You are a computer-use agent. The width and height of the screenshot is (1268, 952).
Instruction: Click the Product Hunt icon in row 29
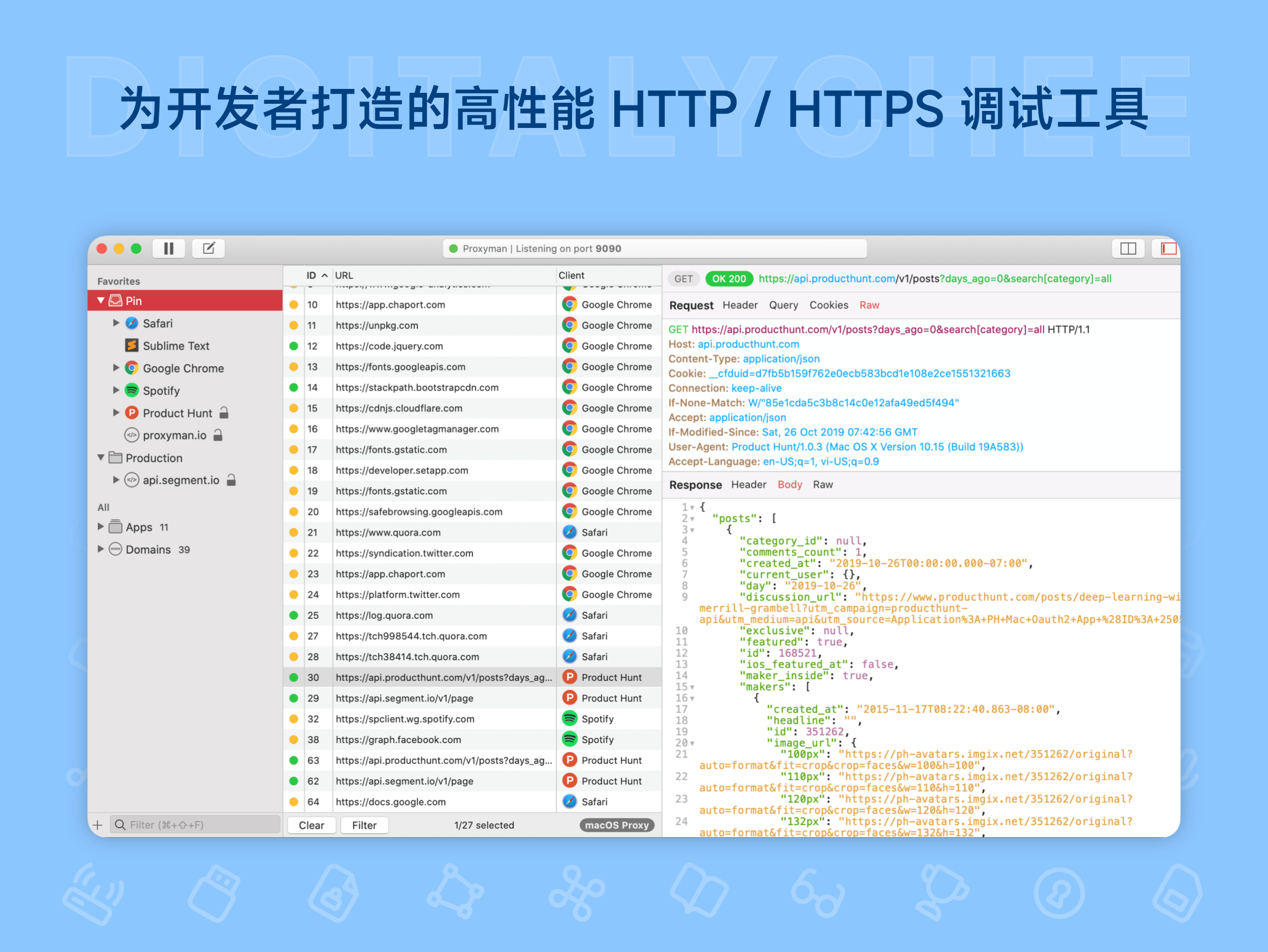[x=569, y=698]
